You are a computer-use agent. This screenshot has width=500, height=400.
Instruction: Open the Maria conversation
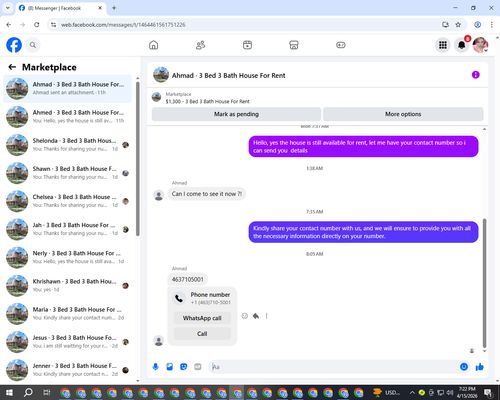tap(68, 314)
